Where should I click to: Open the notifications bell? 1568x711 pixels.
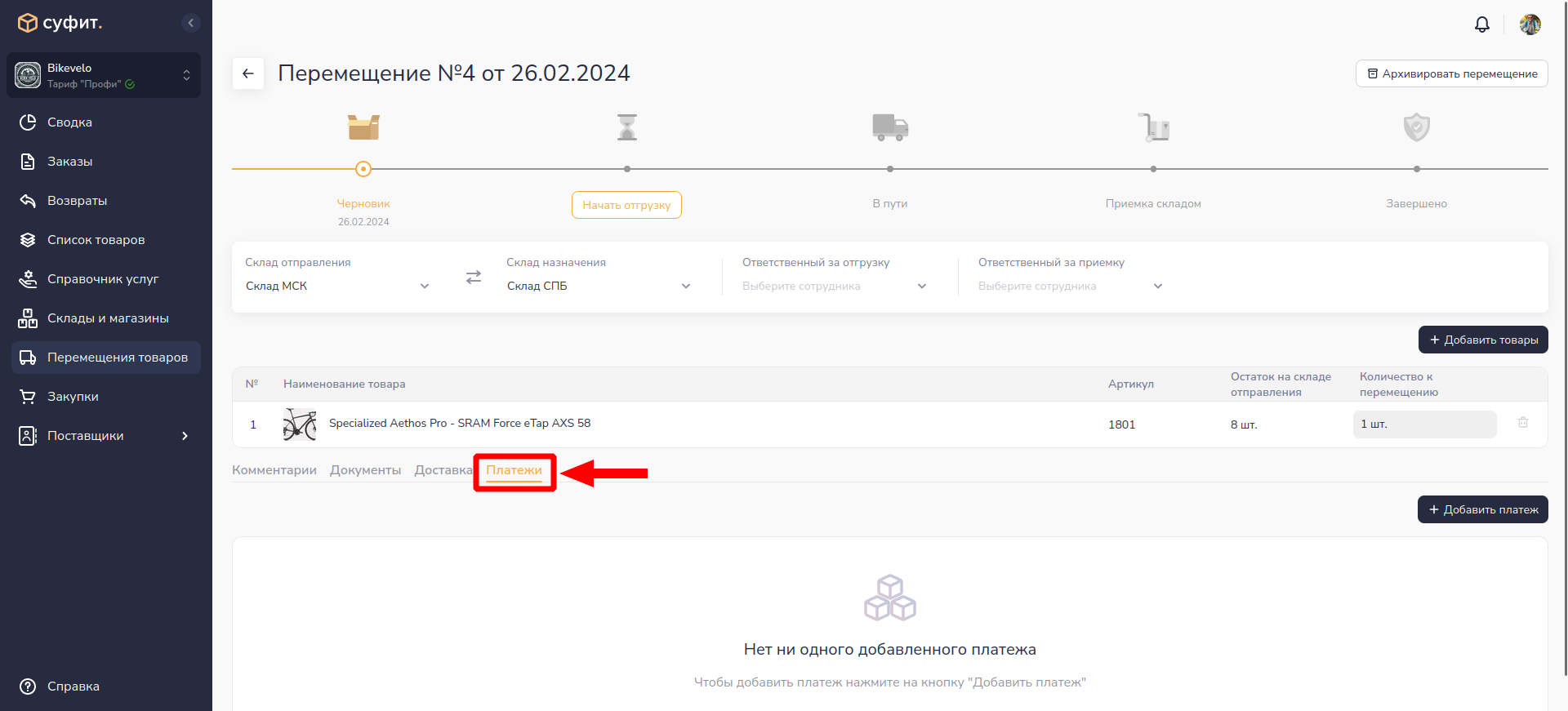click(1482, 24)
